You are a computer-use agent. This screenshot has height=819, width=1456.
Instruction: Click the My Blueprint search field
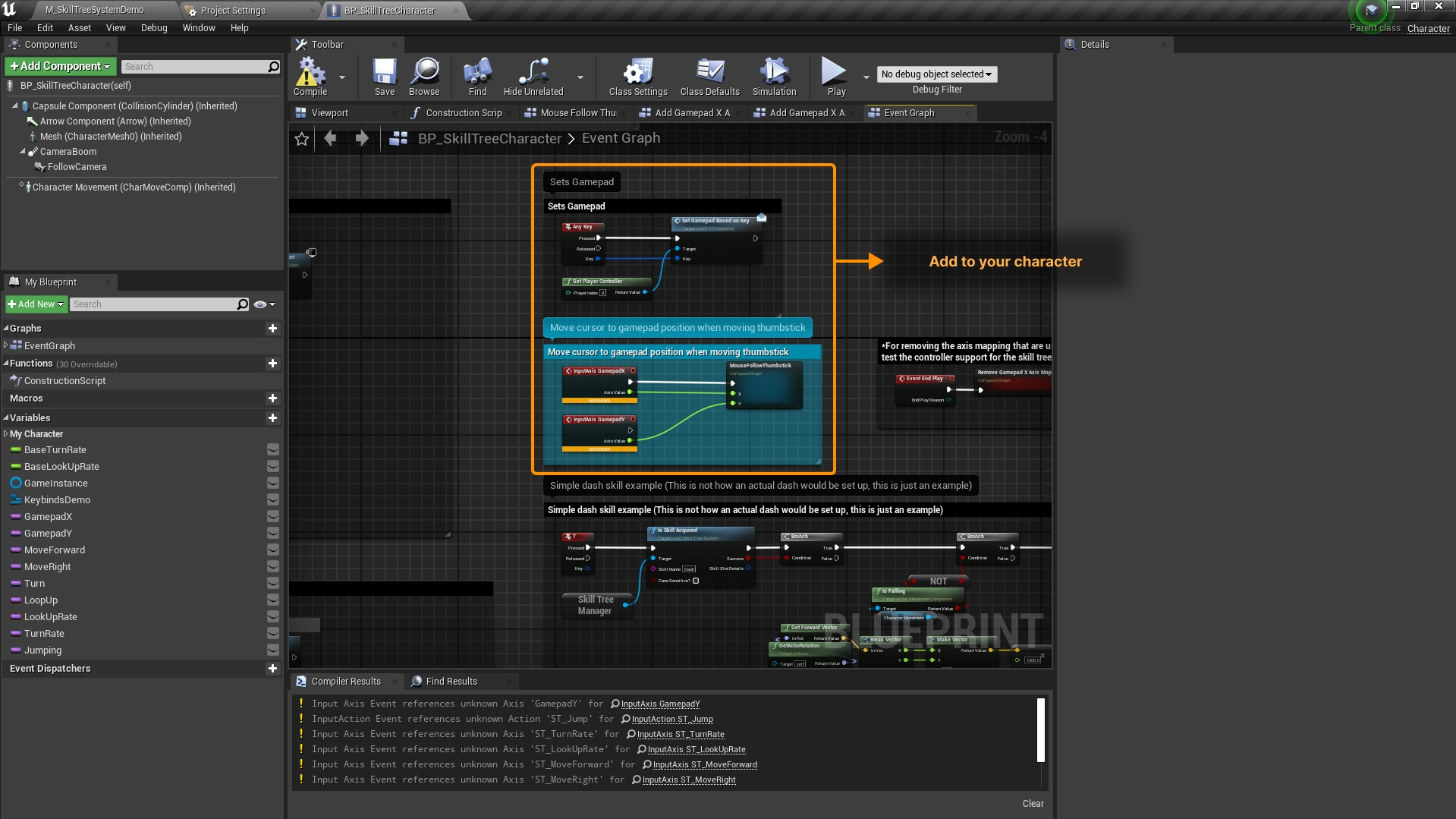tap(154, 304)
